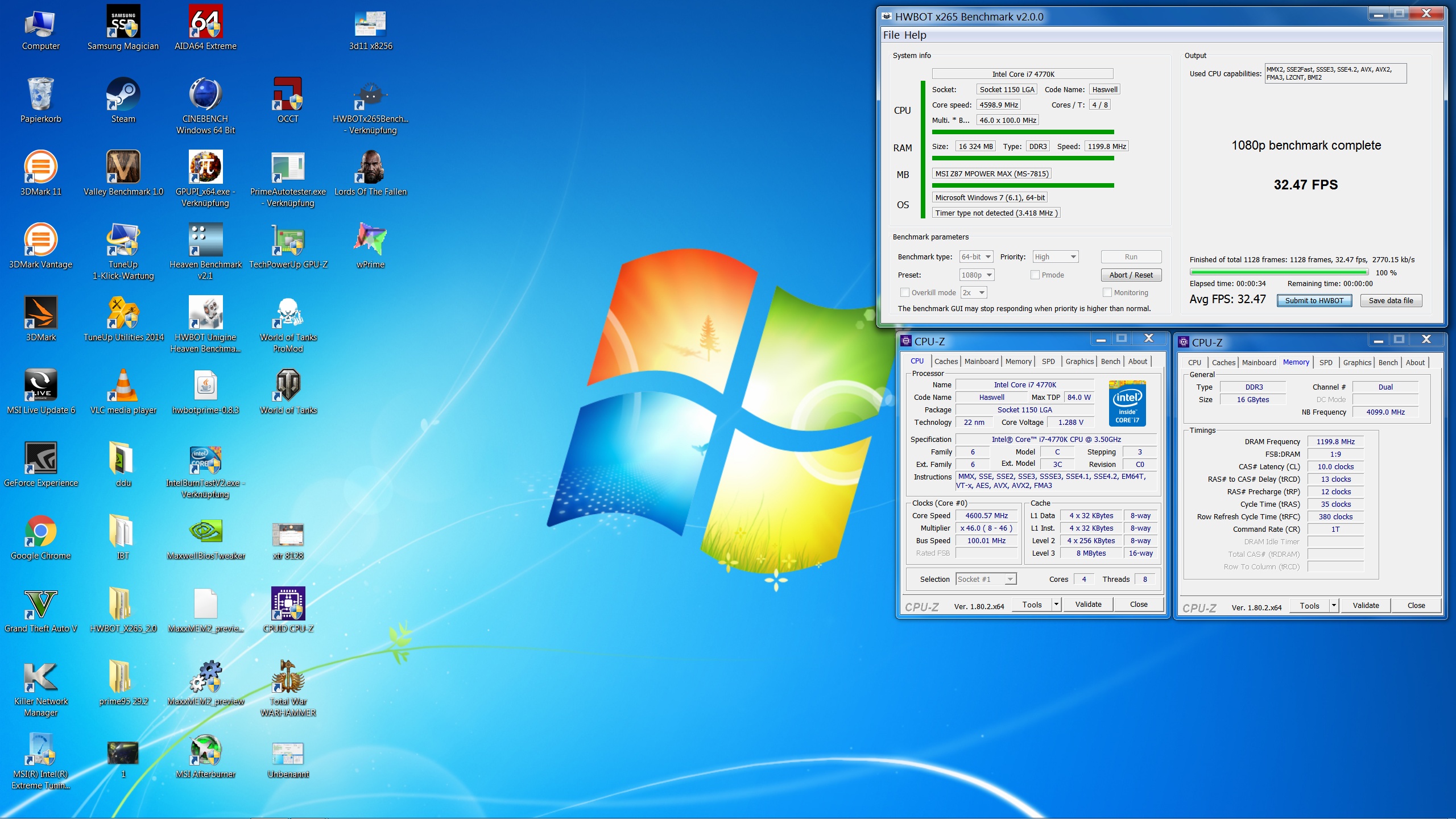Click the DRAM Frequency 1199.8 MHz value

(1335, 442)
